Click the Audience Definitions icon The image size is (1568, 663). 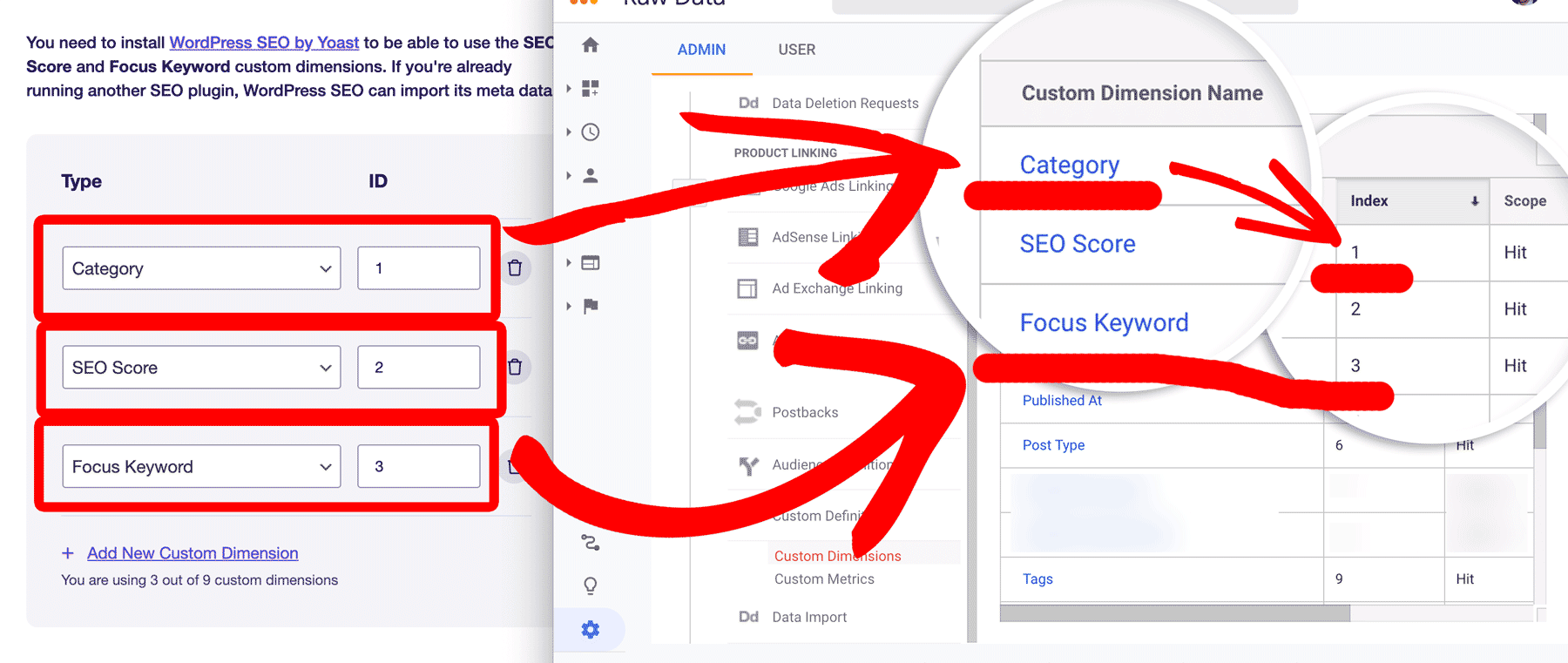click(x=747, y=465)
